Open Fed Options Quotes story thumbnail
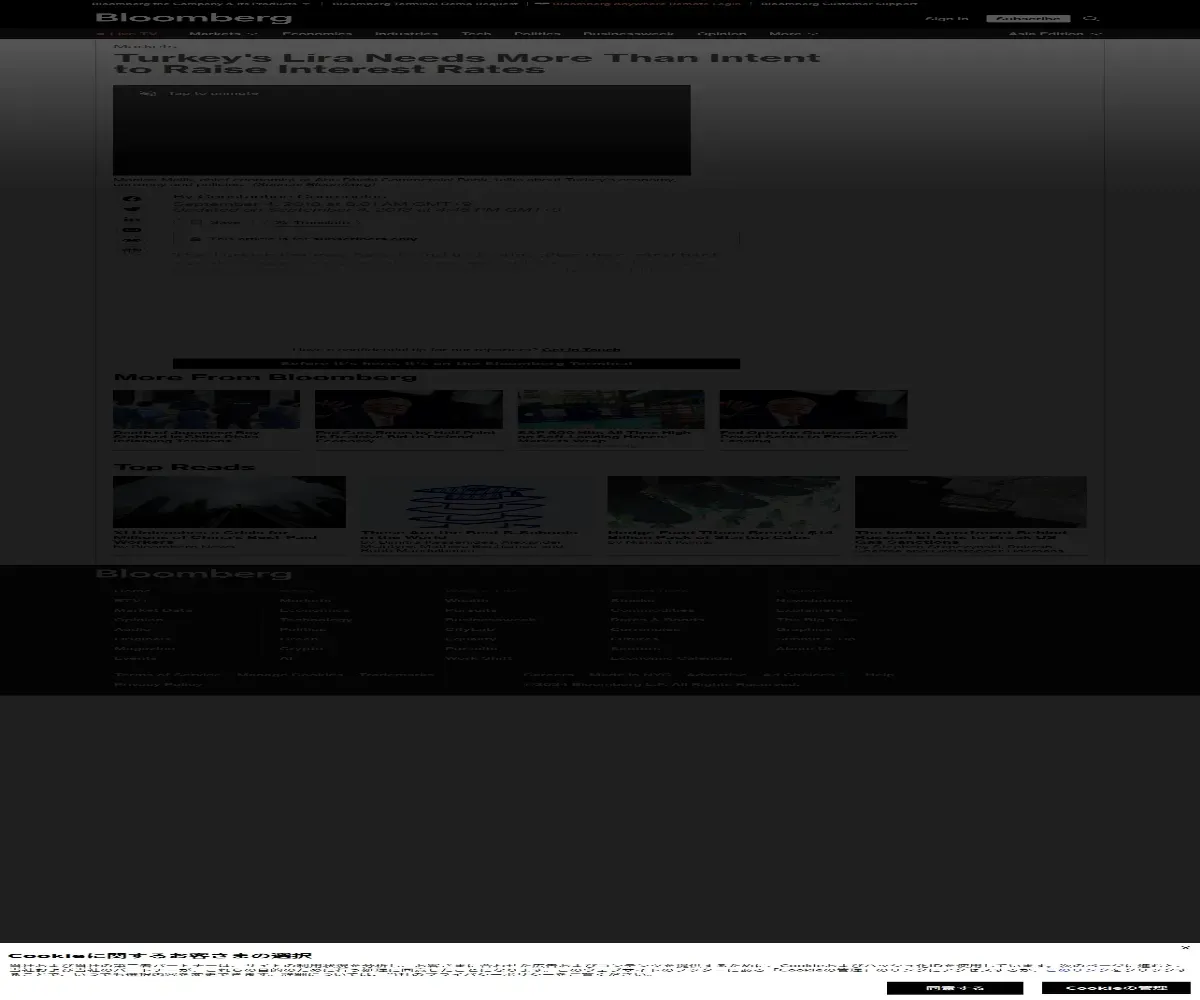Image resolution: width=1200 pixels, height=1000 pixels. click(813, 409)
